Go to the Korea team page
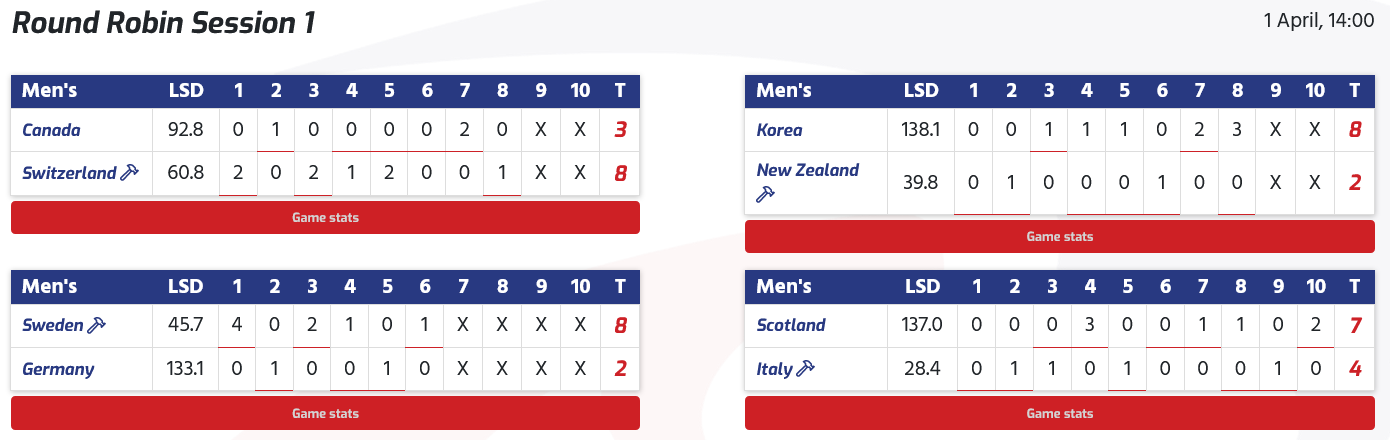Screen dimensions: 1390x440 (x=779, y=130)
